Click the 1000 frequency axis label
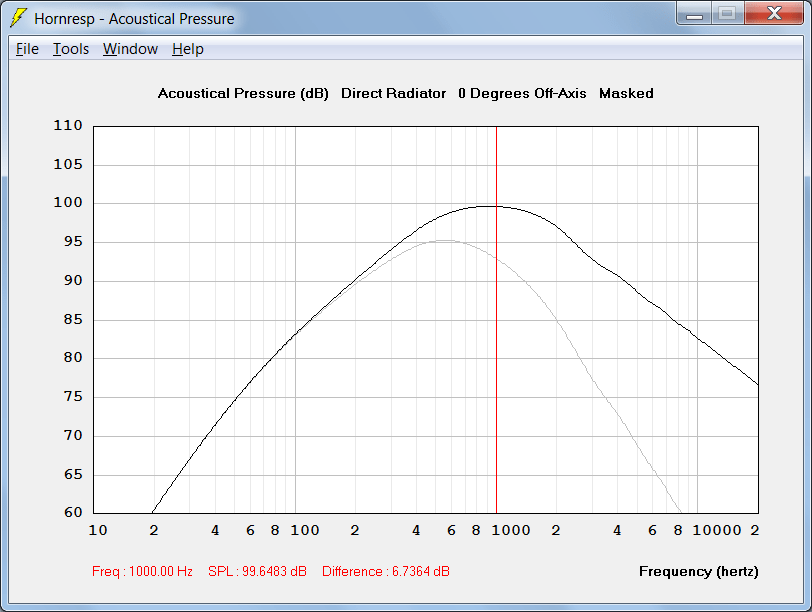This screenshot has width=812, height=612. tap(511, 530)
